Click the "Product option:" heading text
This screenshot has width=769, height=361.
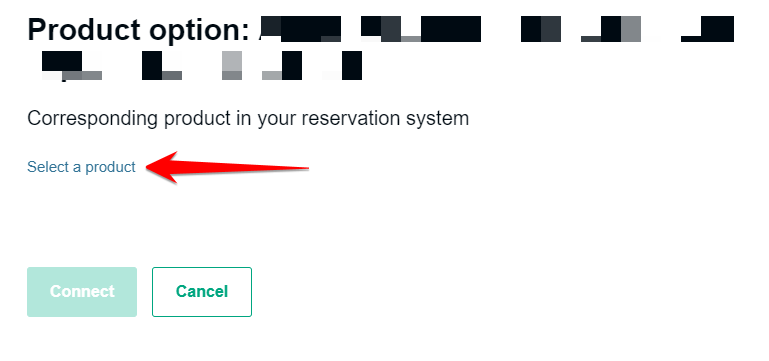[x=139, y=30]
